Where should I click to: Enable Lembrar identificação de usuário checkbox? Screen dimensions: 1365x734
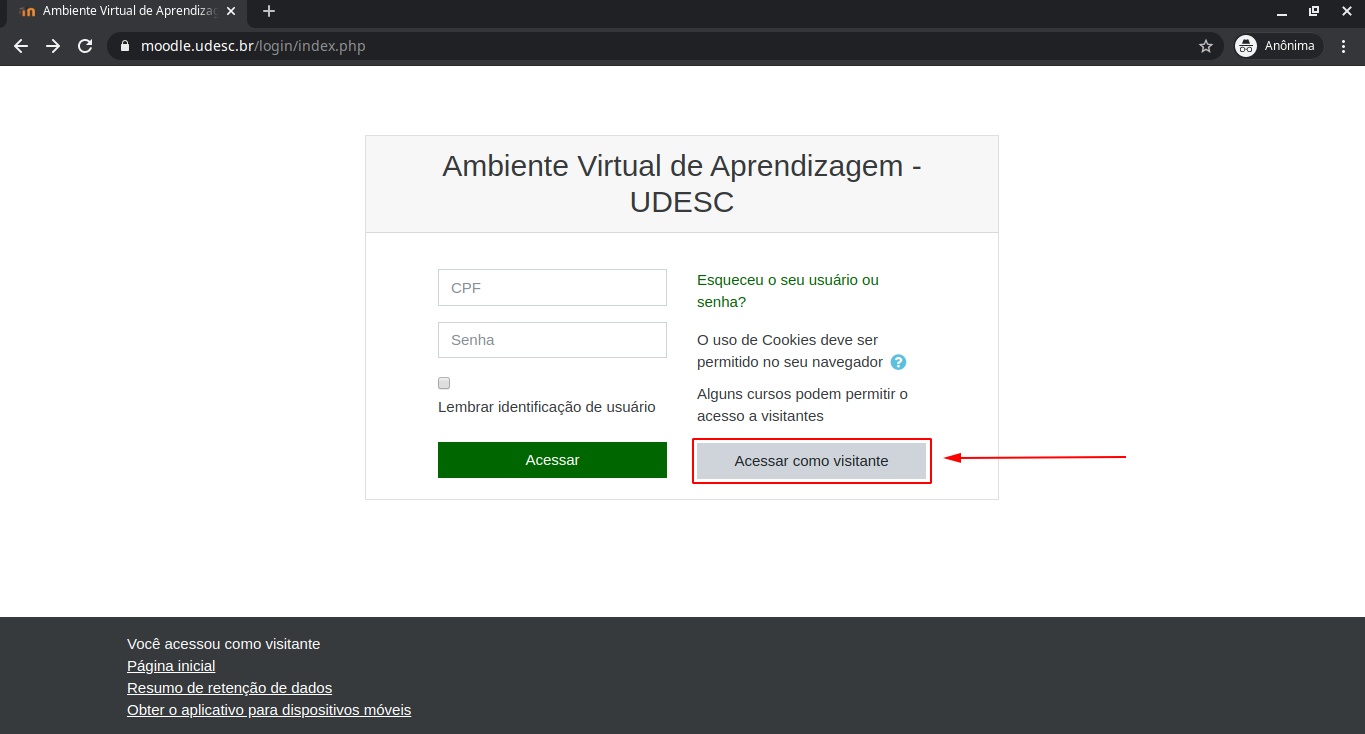coord(444,383)
